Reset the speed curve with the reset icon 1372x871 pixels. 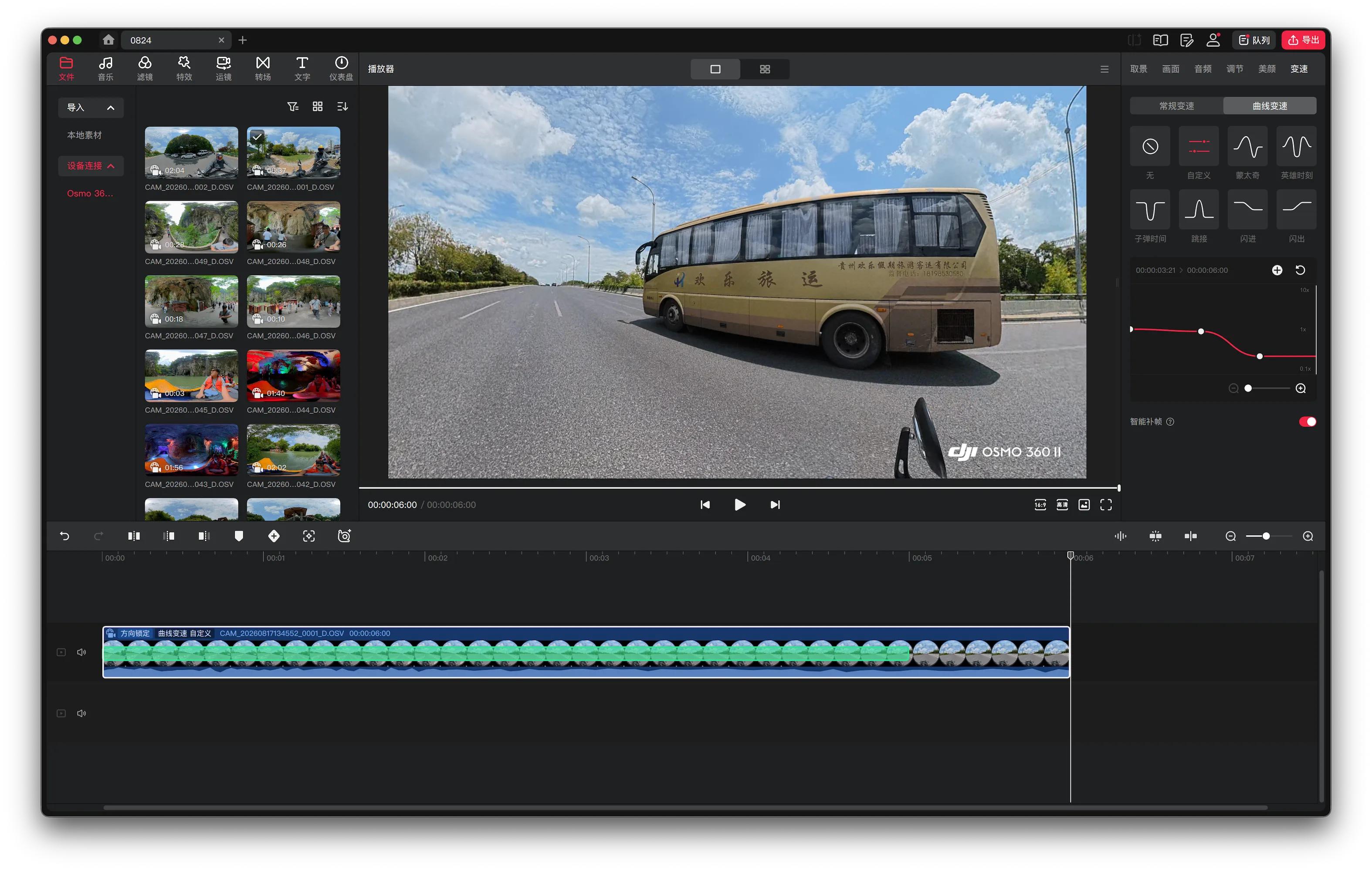point(1300,270)
